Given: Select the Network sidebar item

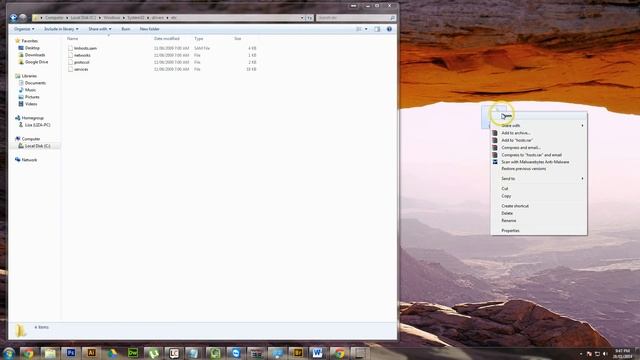Looking at the screenshot, I should pyautogui.click(x=29, y=160).
